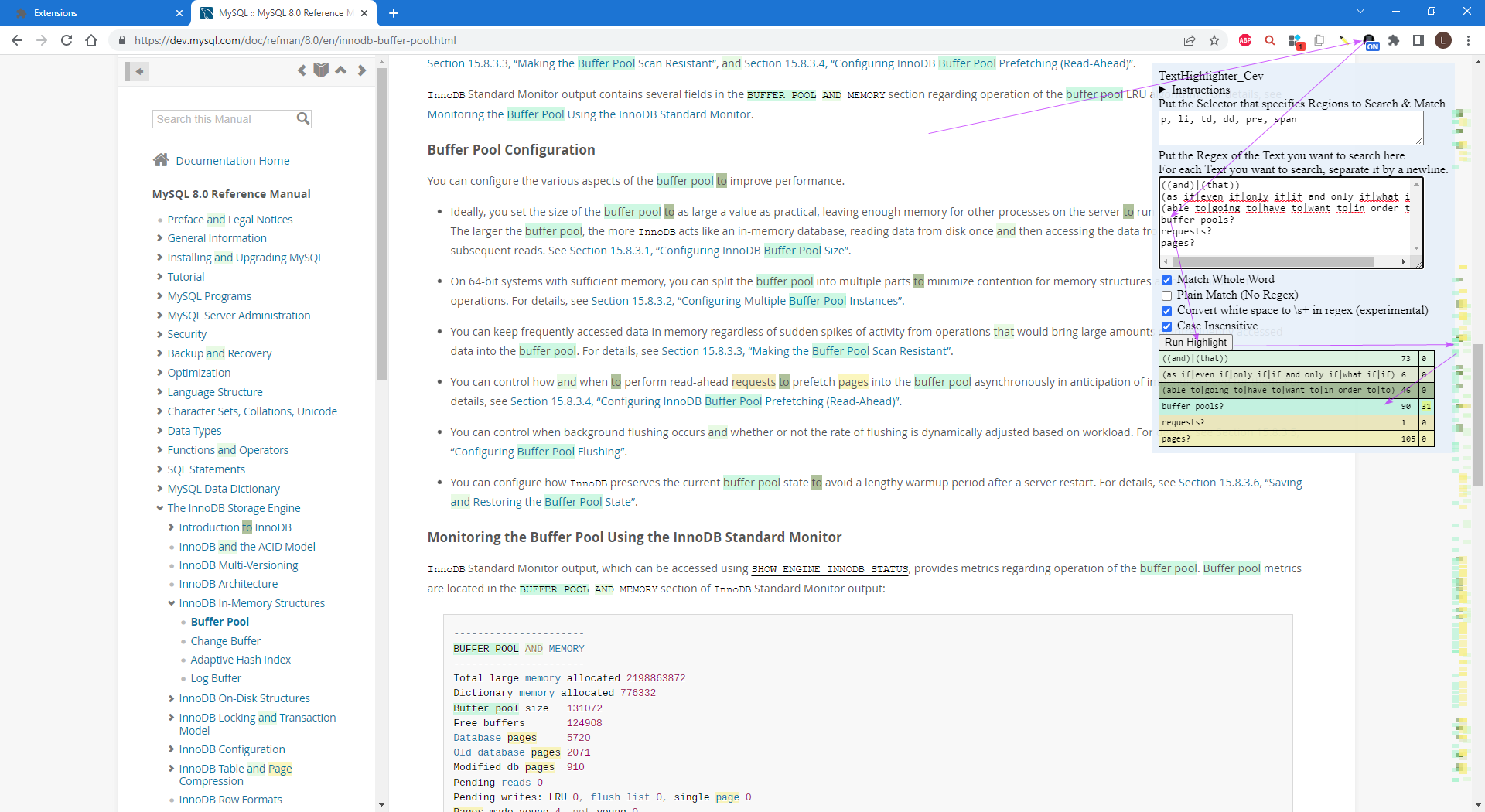Collapse InnoDB In-Memory Structures
Viewport: 1485px width, 812px height.
tap(171, 603)
